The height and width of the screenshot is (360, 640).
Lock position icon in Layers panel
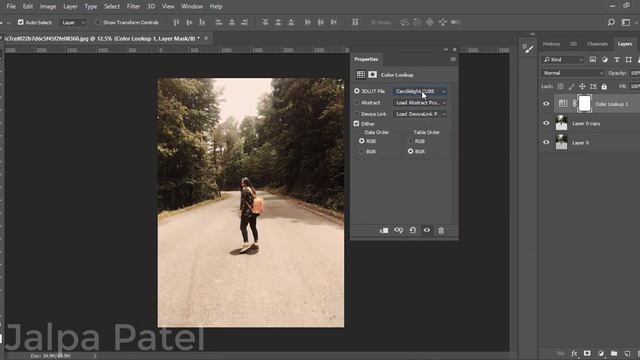582,87
